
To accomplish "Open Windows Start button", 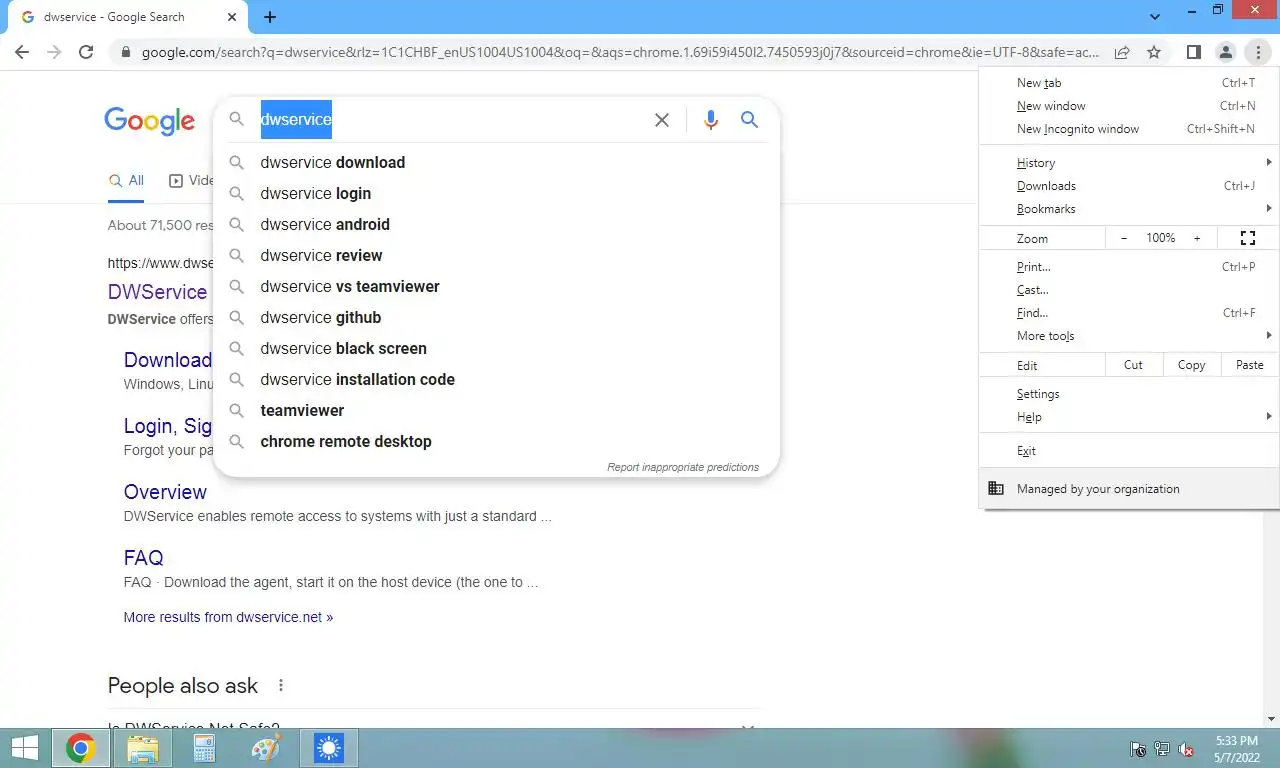I will point(24,747).
